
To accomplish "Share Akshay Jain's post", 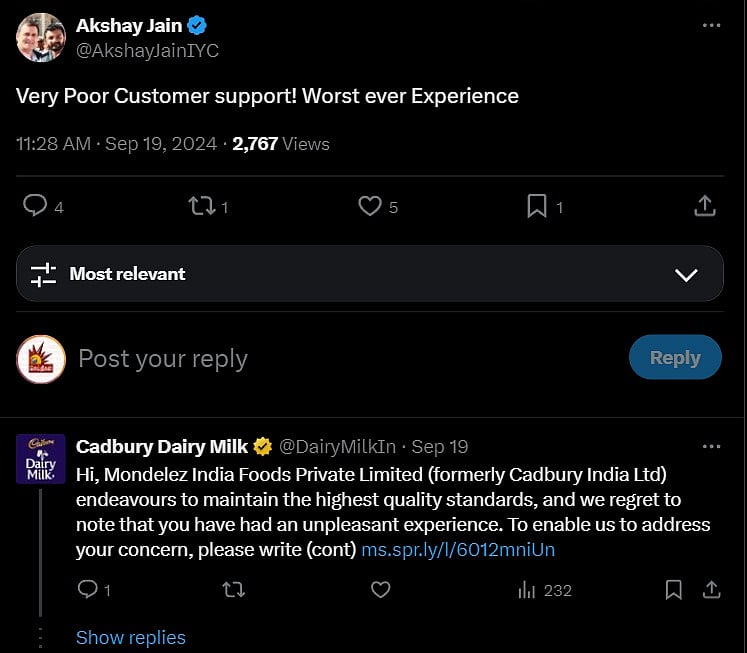I will [x=704, y=206].
